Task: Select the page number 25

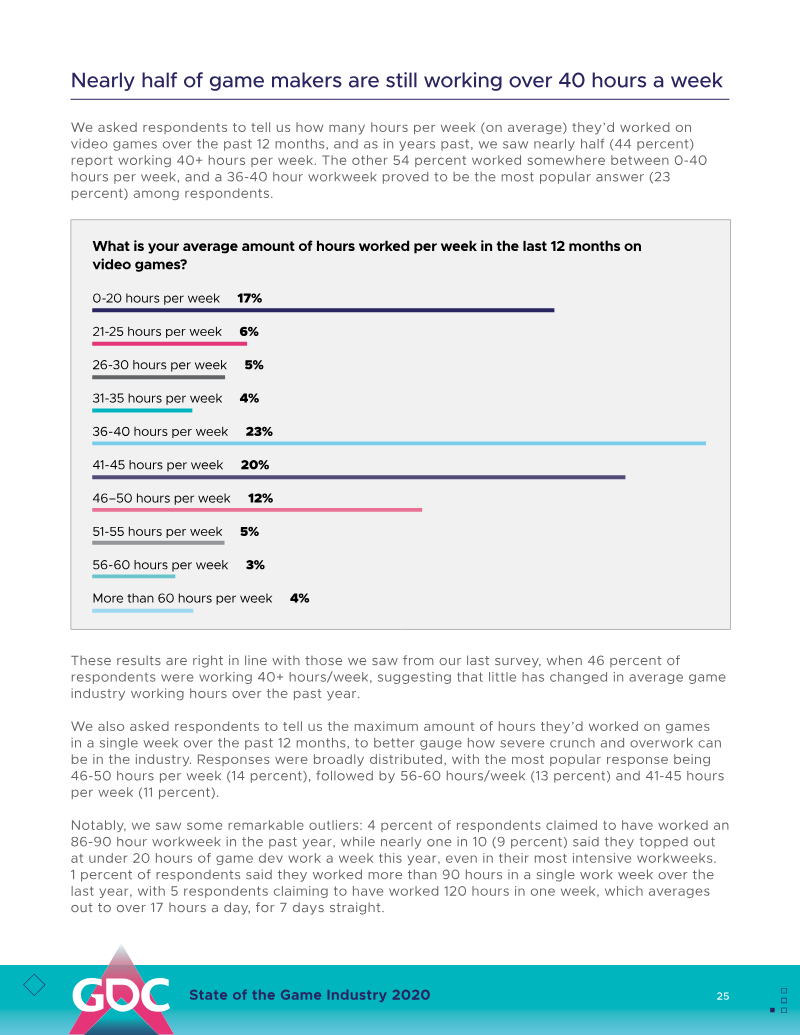Action: (722, 996)
